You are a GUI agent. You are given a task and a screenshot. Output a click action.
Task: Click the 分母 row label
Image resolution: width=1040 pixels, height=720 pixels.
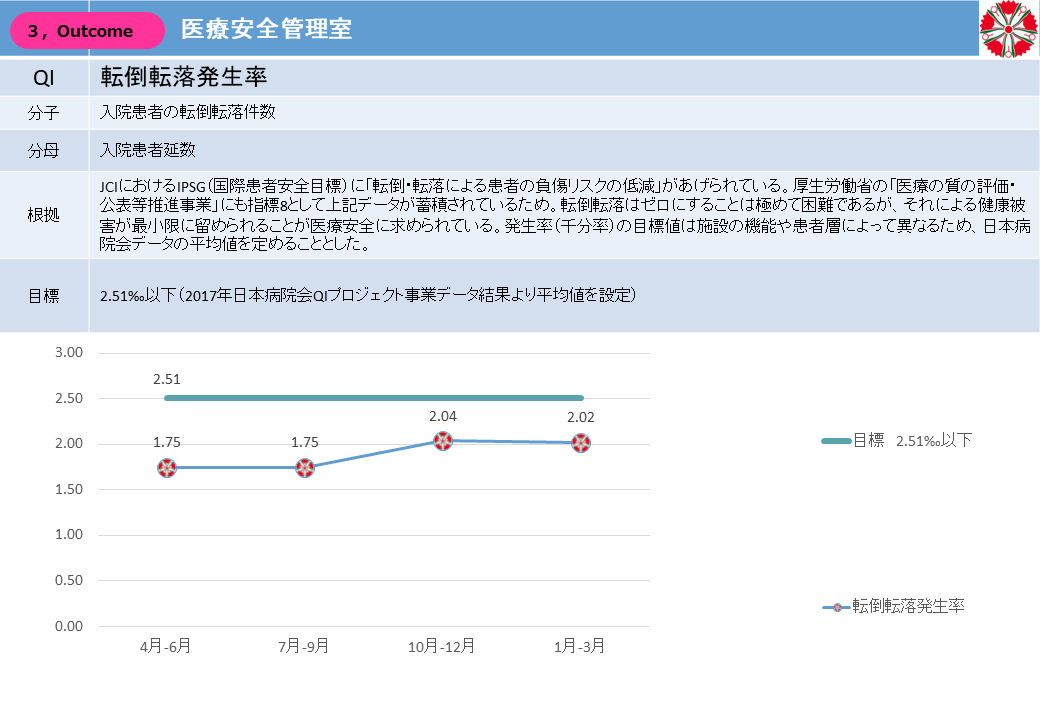pos(44,150)
